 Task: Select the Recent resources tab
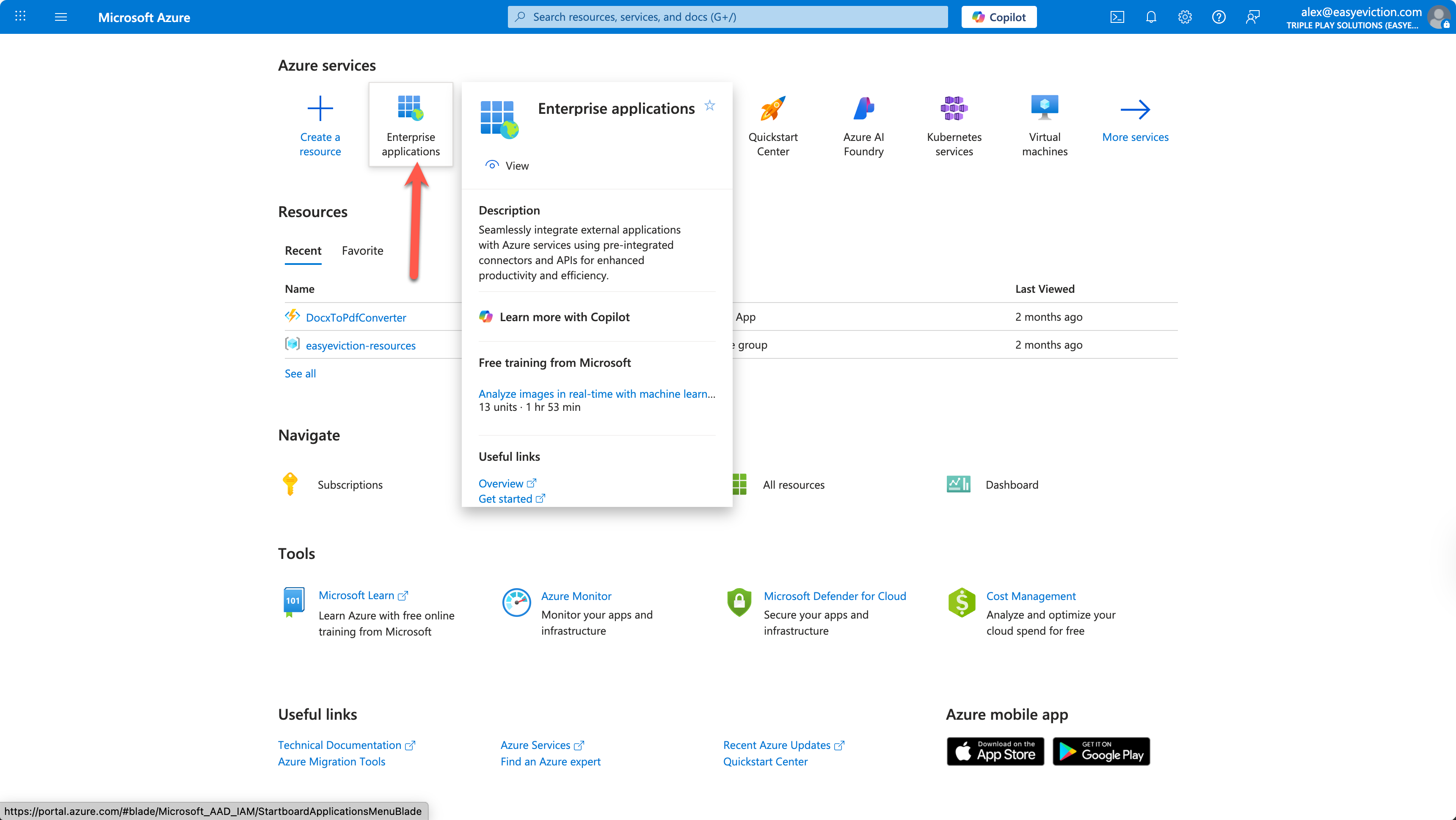click(303, 250)
